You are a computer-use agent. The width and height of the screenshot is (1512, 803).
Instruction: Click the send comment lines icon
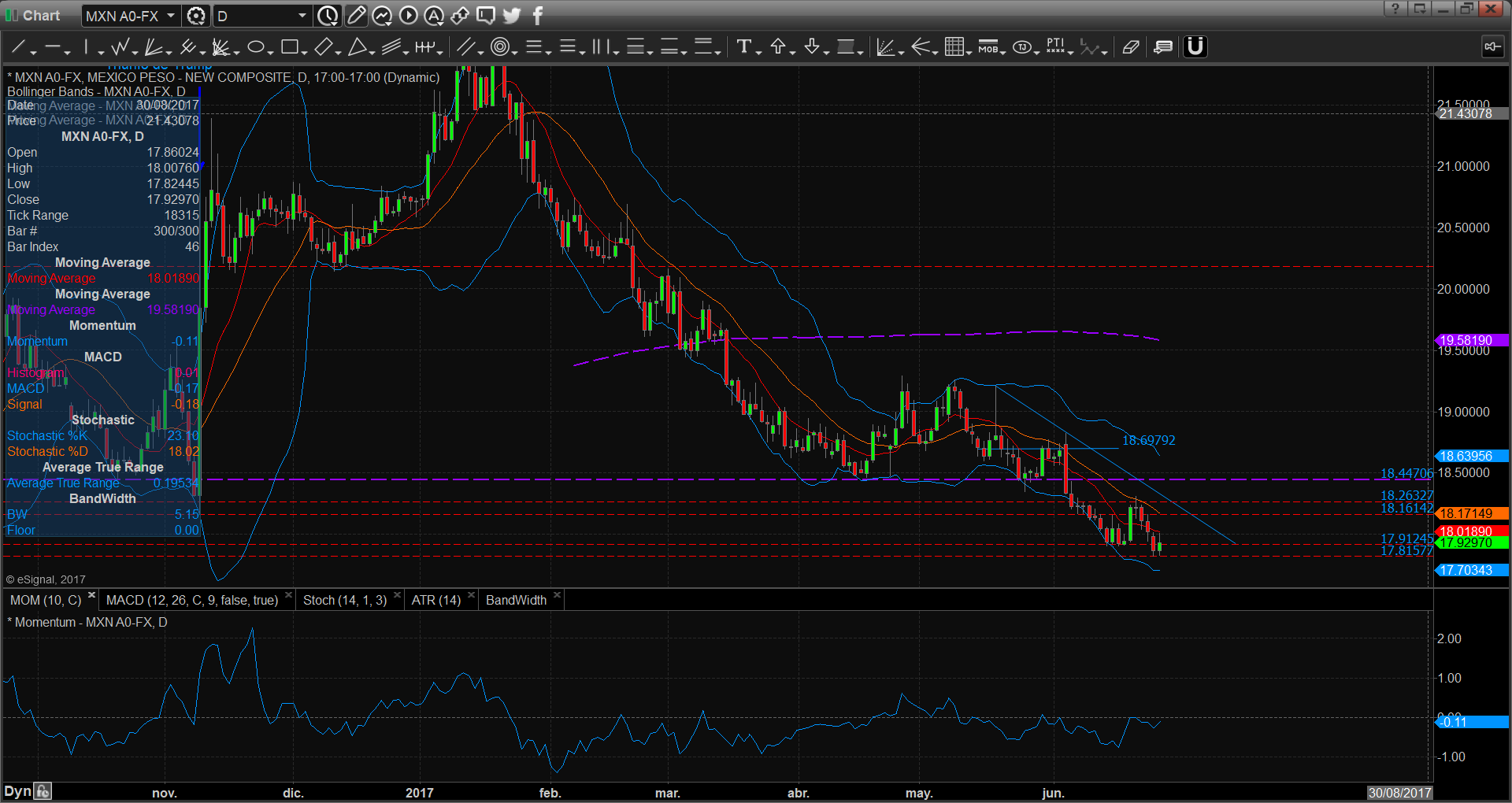pos(1162,47)
